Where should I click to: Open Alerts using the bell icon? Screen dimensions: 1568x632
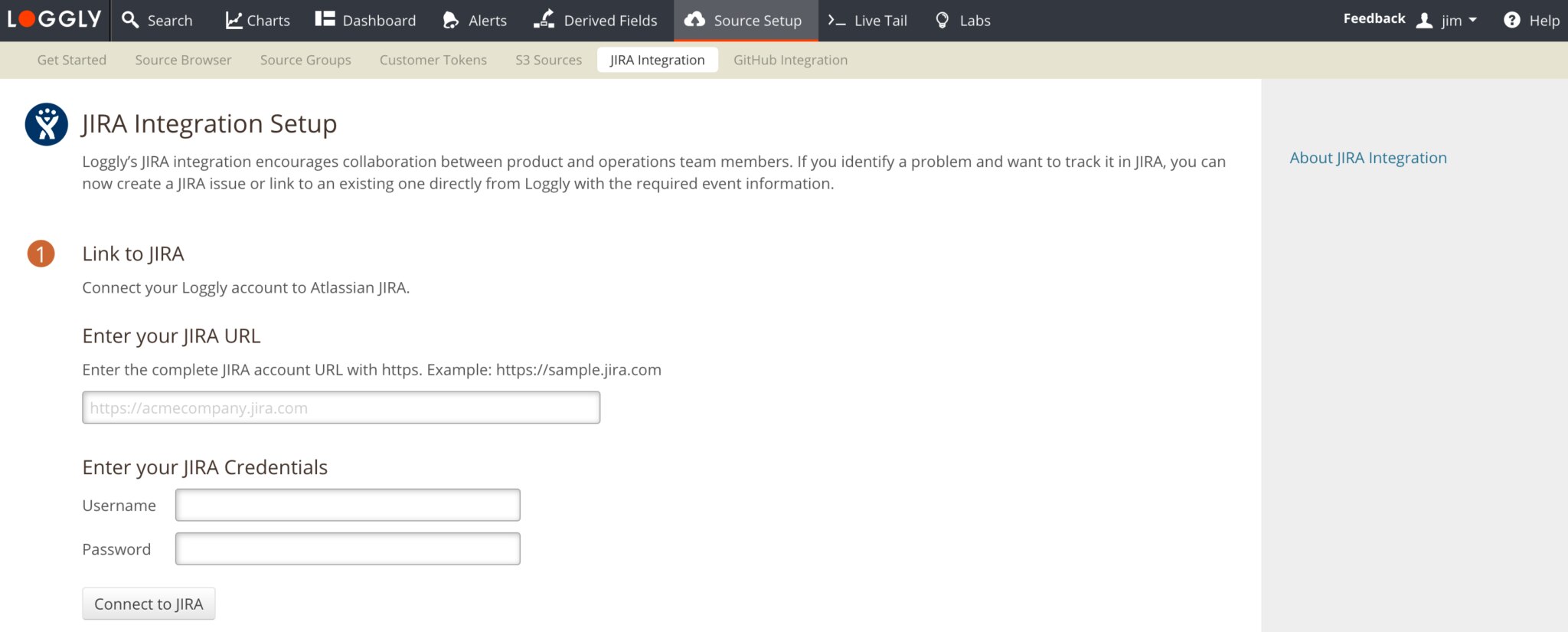point(451,20)
